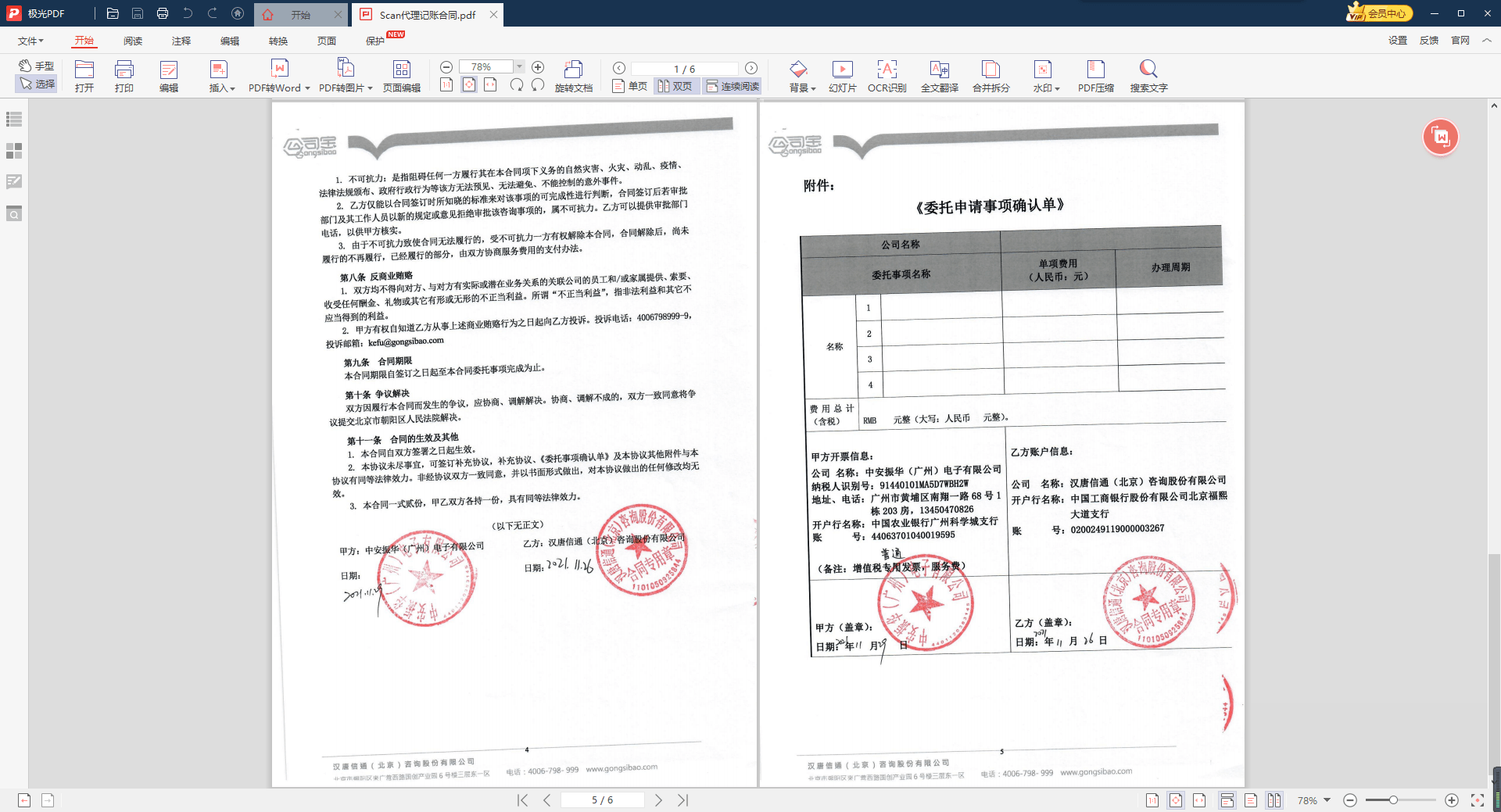
Task: Switch to 单页 single page view
Action: [630, 86]
